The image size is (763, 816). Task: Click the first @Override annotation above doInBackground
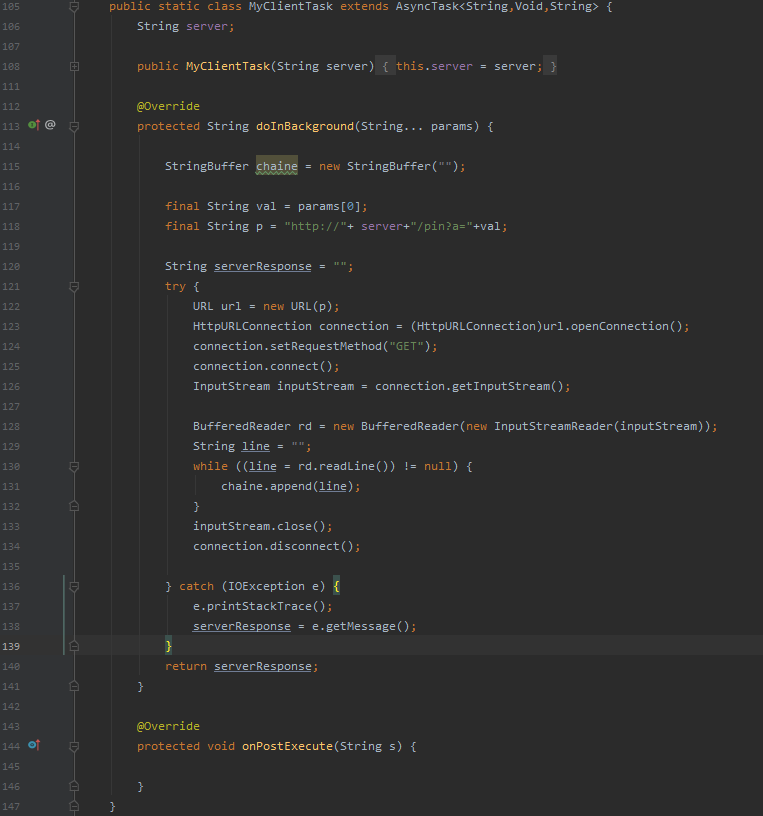point(168,106)
